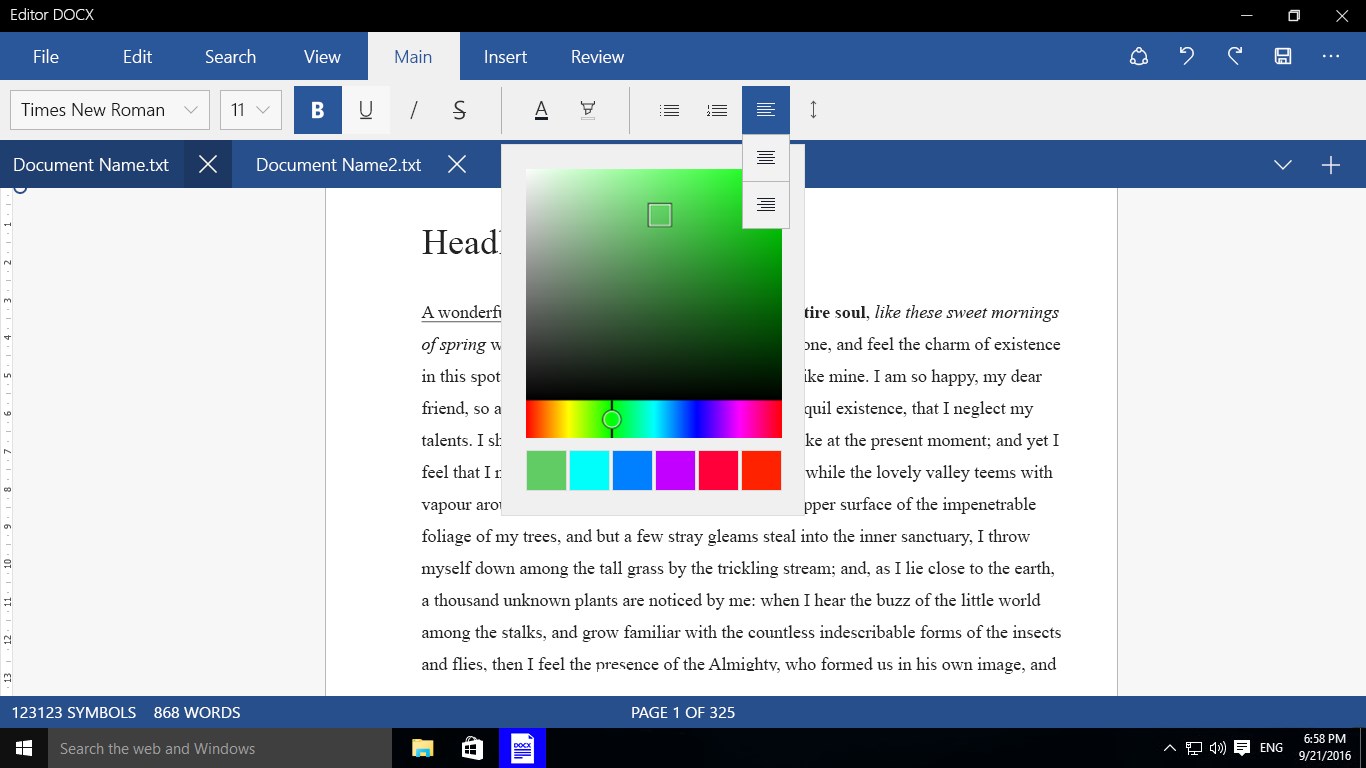Click the volume icon in system tray

coord(1218,748)
